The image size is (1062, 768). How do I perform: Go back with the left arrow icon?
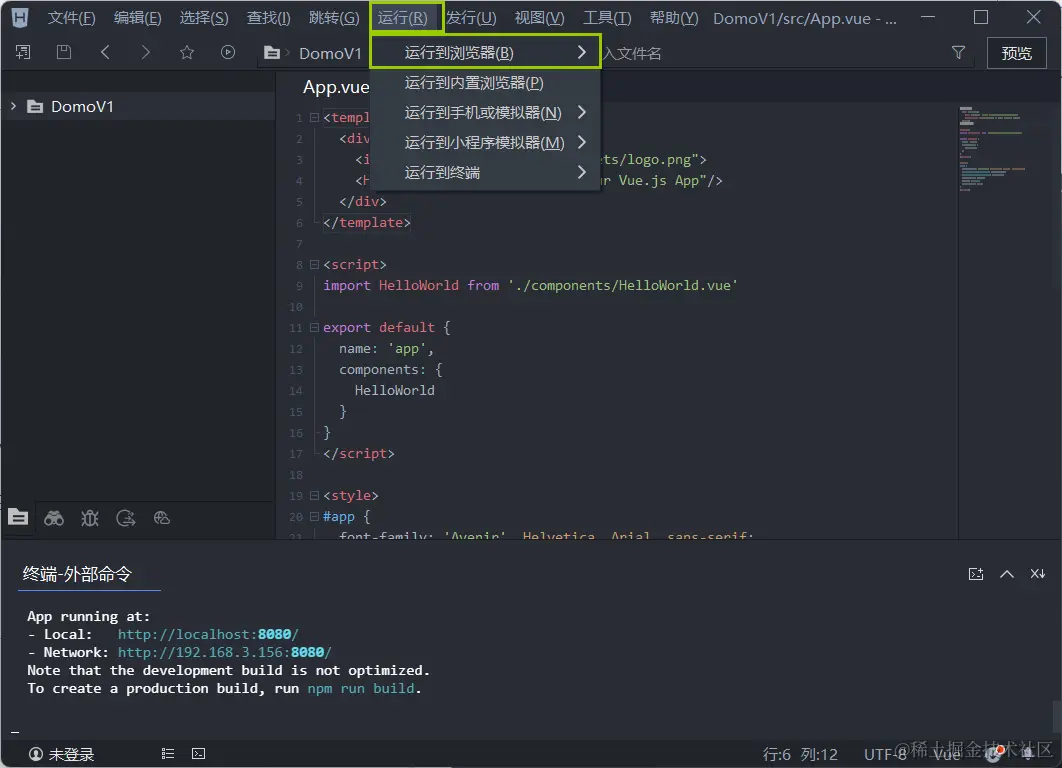click(x=105, y=52)
